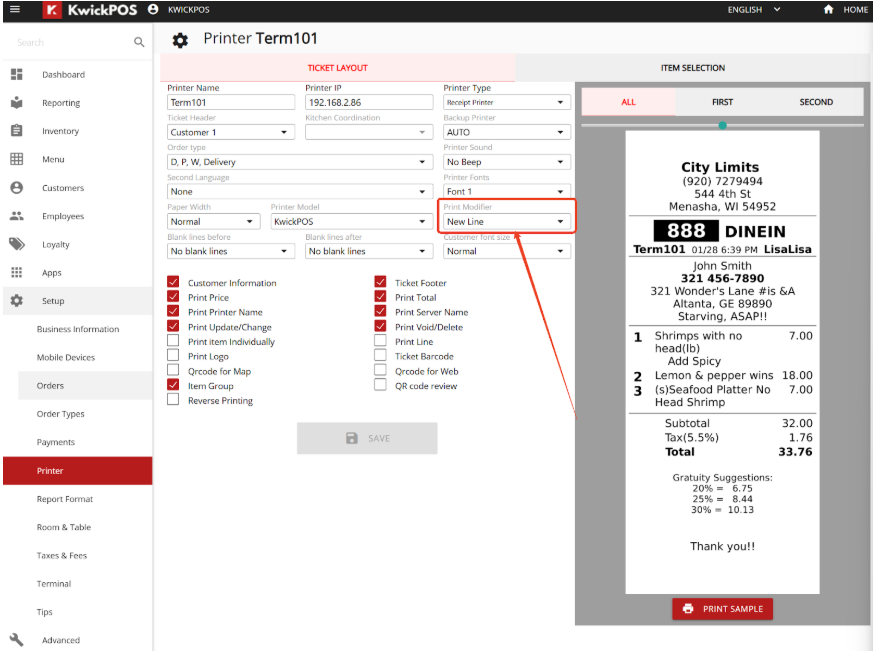Image resolution: width=875 pixels, height=664 pixels.
Task: Click the Setup gear icon in sidebar
Action: pyautogui.click(x=17, y=300)
